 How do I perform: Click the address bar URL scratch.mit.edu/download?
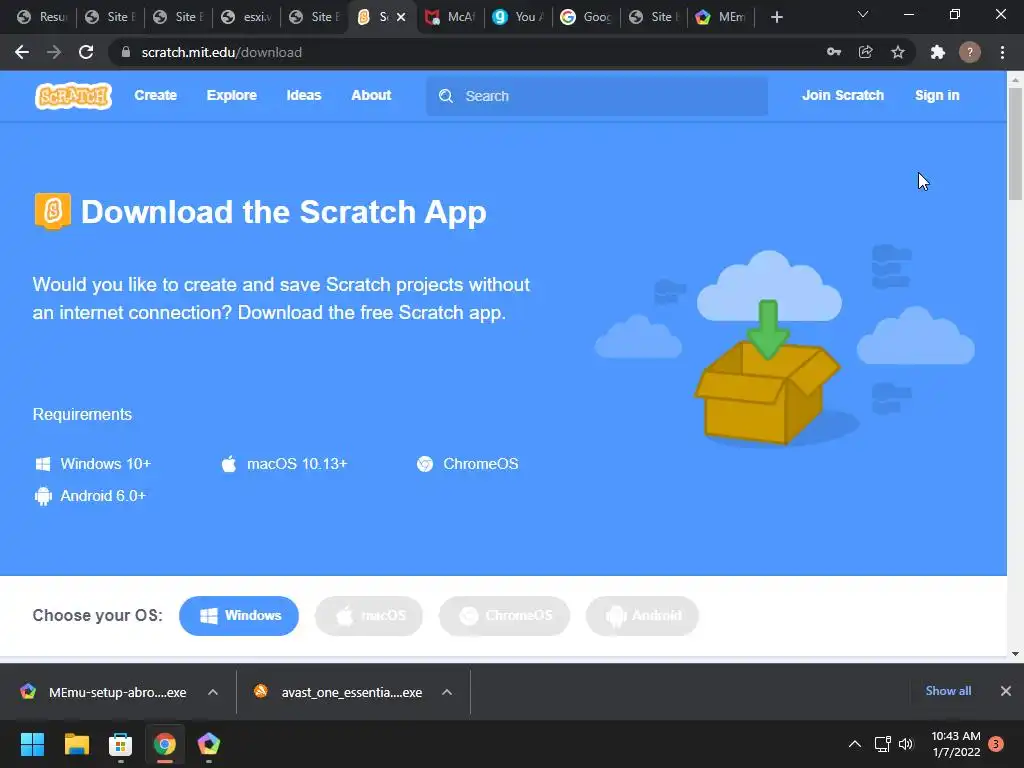[221, 52]
